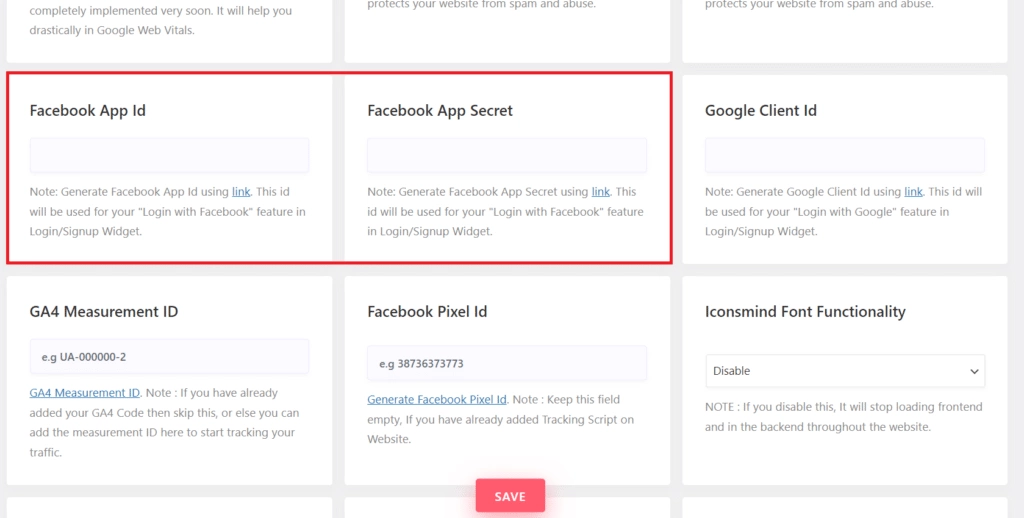This screenshot has height=518, width=1024.
Task: Click the GA4 Measurement ID input box
Action: [169, 357]
